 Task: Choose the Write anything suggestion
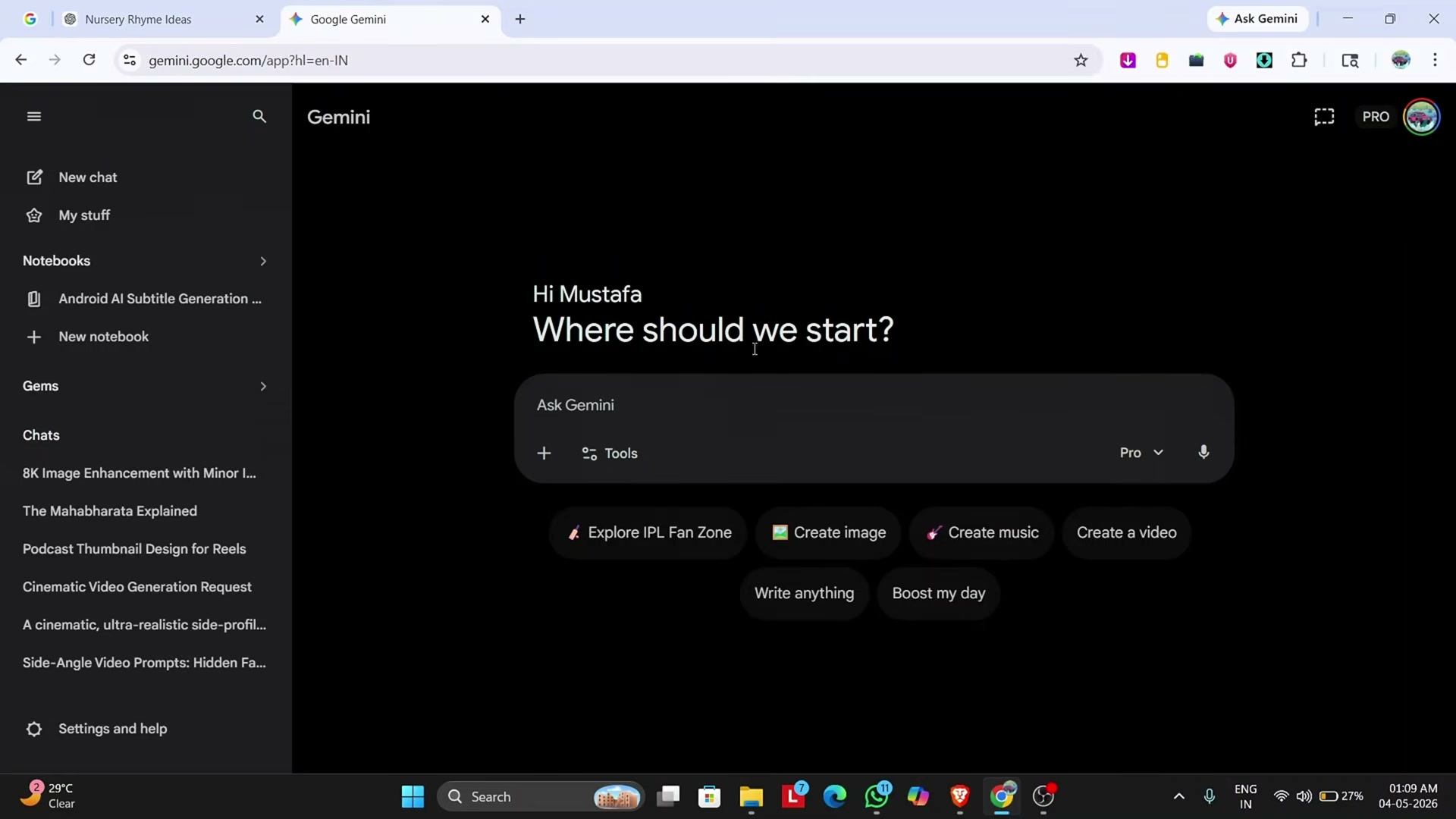pyautogui.click(x=804, y=593)
